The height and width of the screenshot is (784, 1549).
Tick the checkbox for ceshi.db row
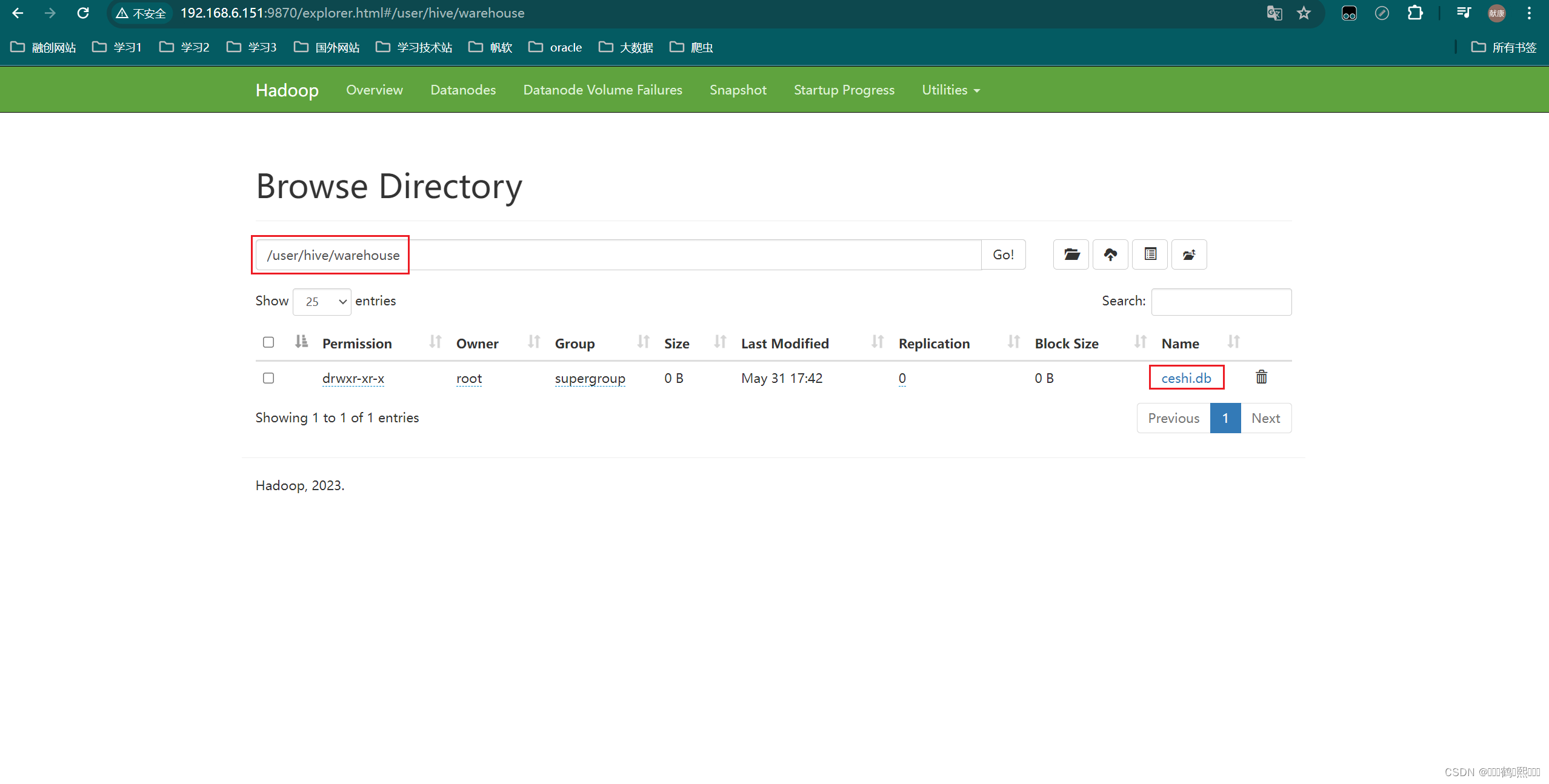click(x=268, y=378)
